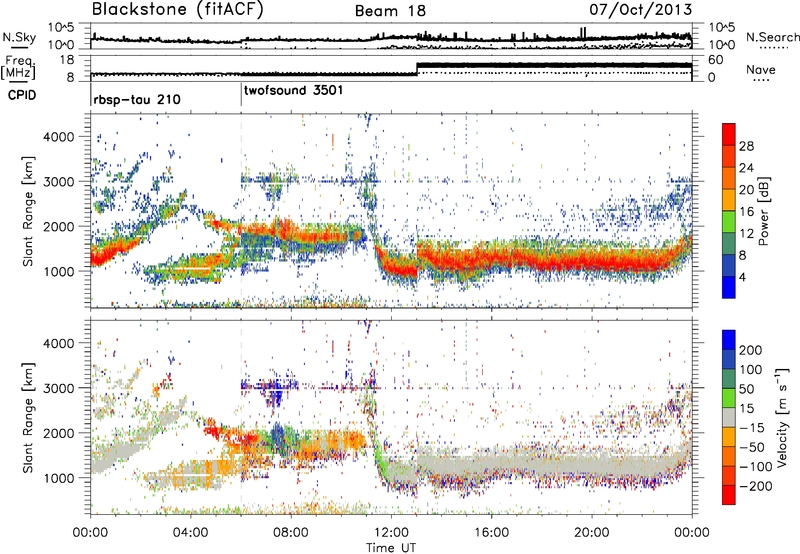Viewport: 800px width, 554px height.
Task: Click the '28' power colorbar tick label
Action: pos(746,146)
